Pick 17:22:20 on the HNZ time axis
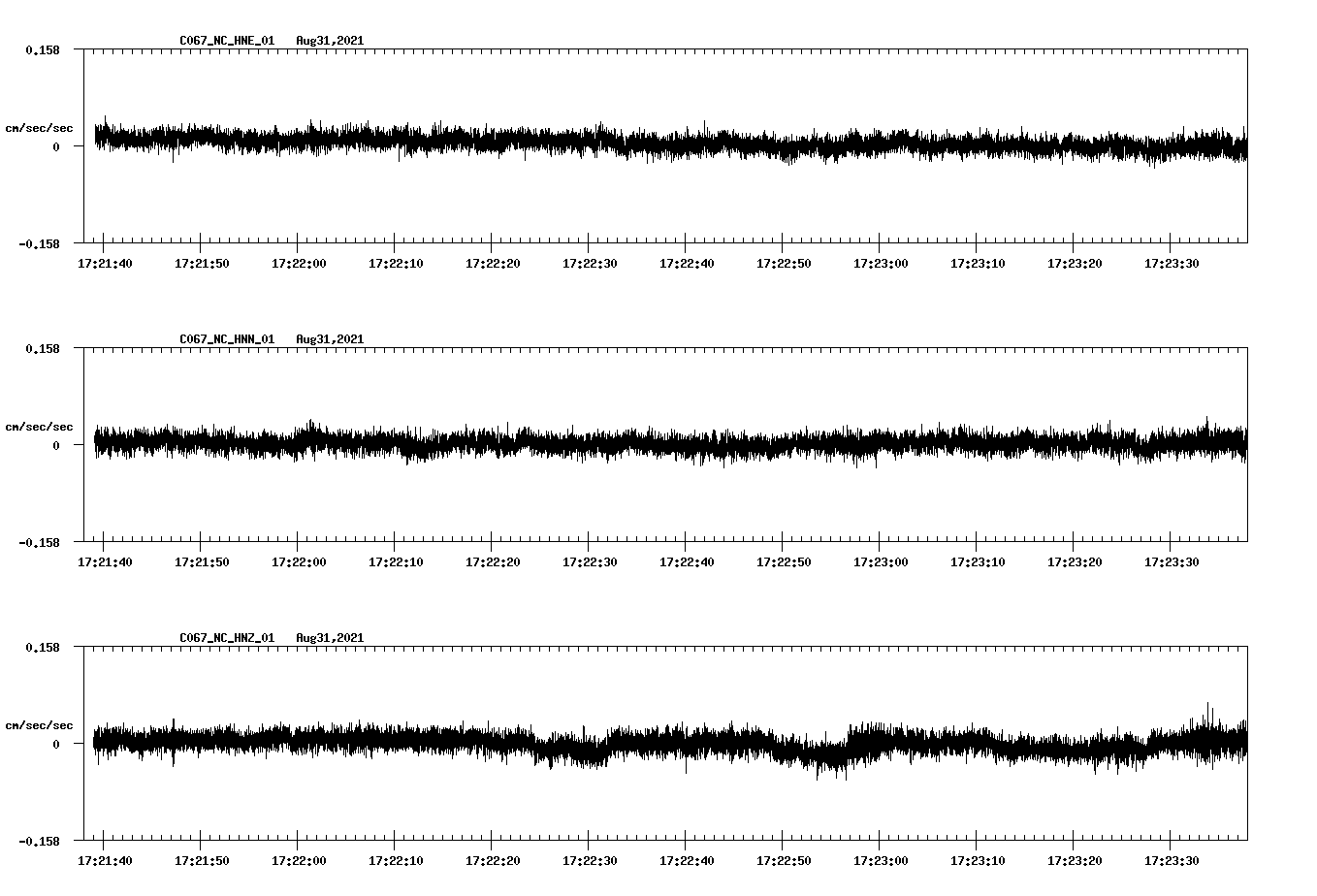Viewport: 1317px width, 896px height. 493,860
